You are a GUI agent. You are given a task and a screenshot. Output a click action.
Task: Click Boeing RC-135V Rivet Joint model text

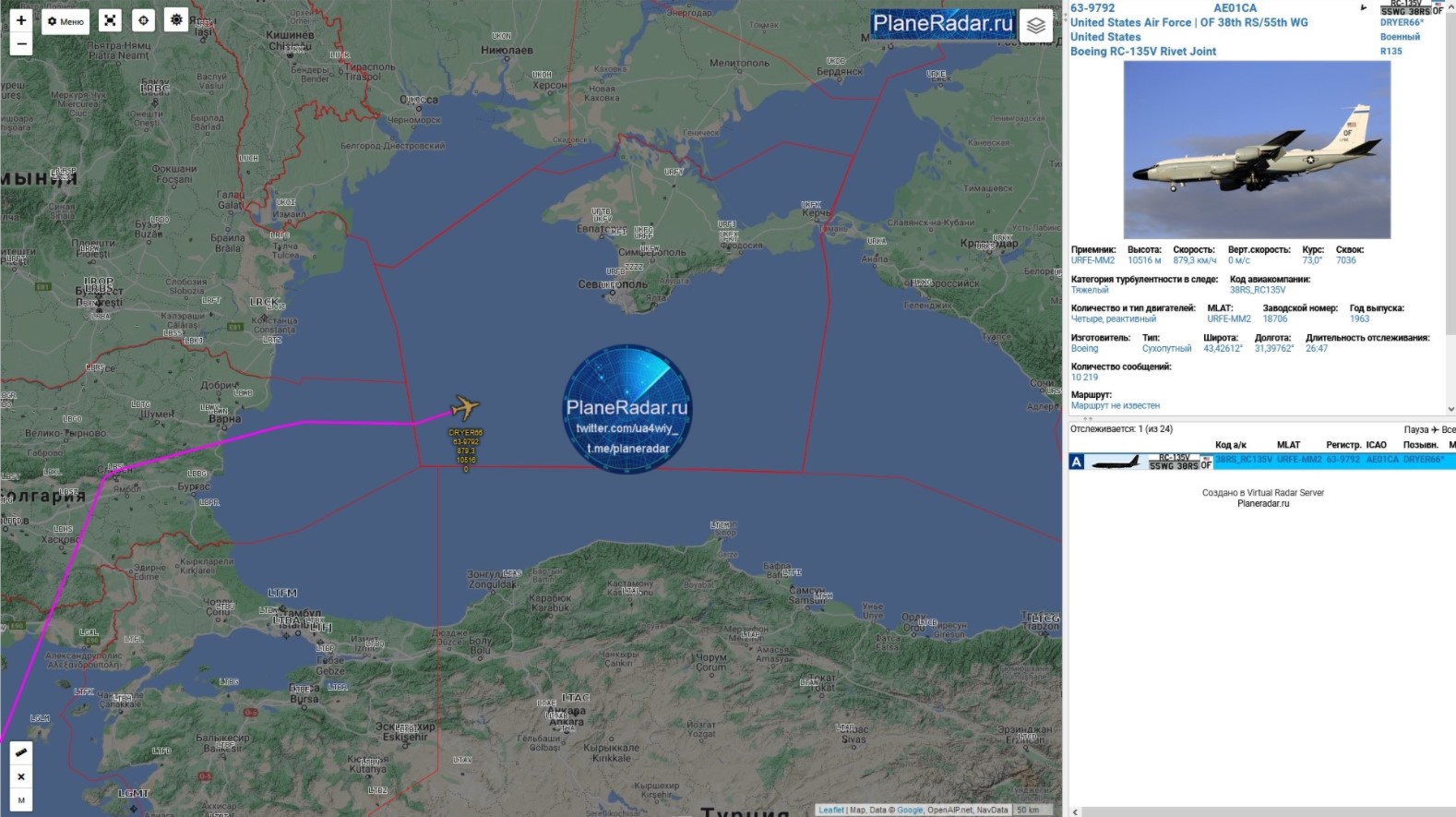click(x=1143, y=52)
